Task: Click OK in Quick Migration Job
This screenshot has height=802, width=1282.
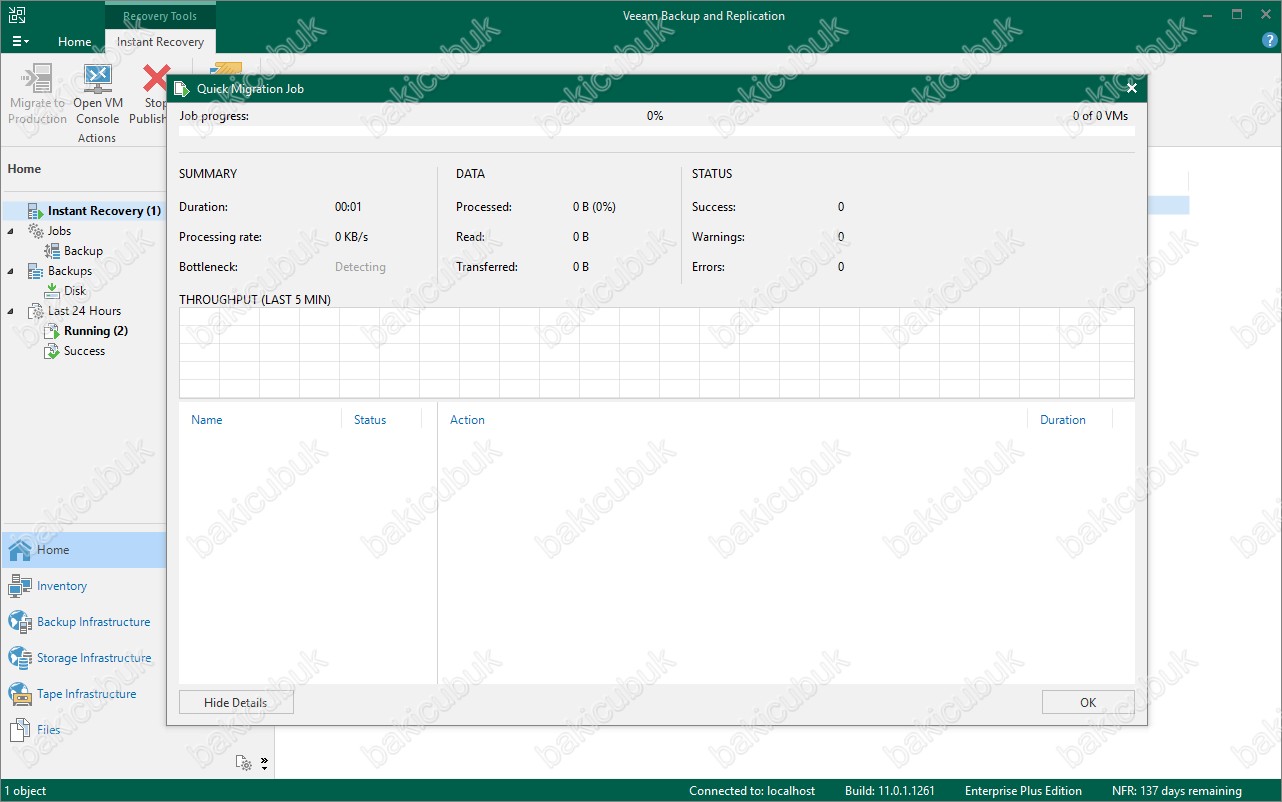Action: (x=1088, y=703)
